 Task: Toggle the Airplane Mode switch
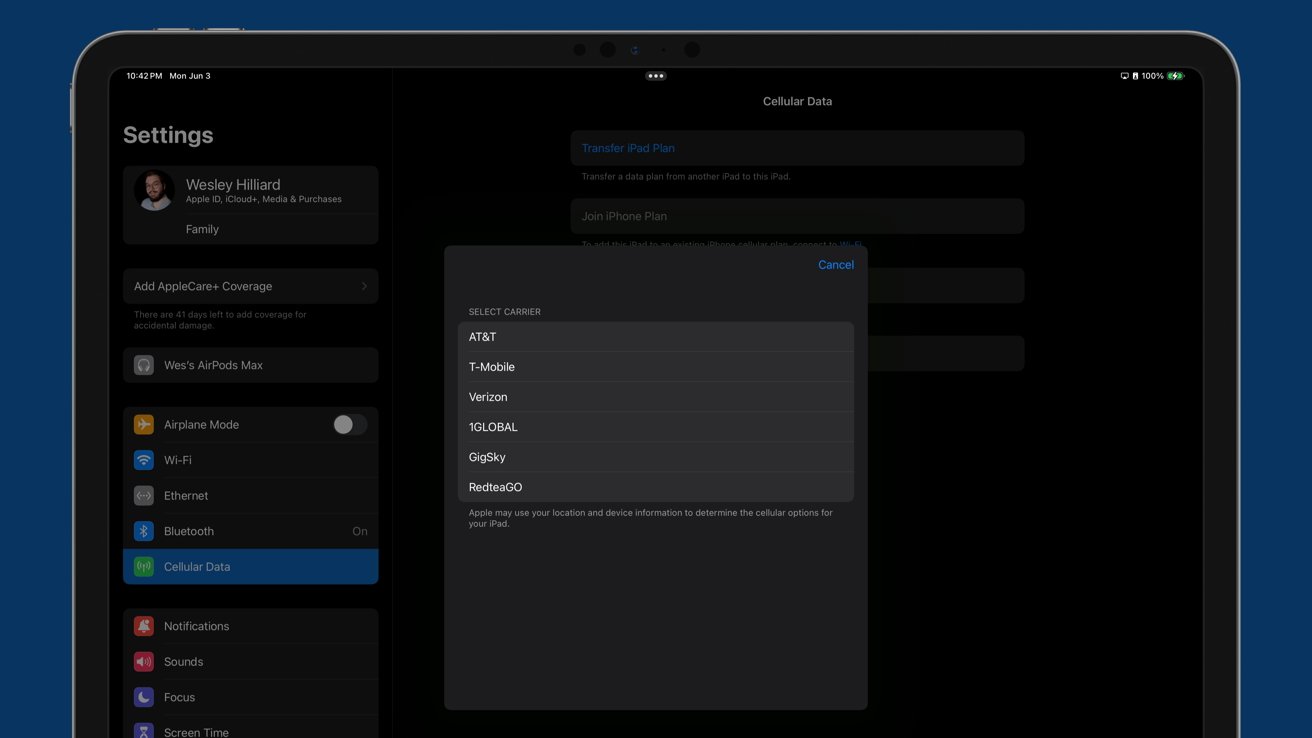click(x=349, y=424)
